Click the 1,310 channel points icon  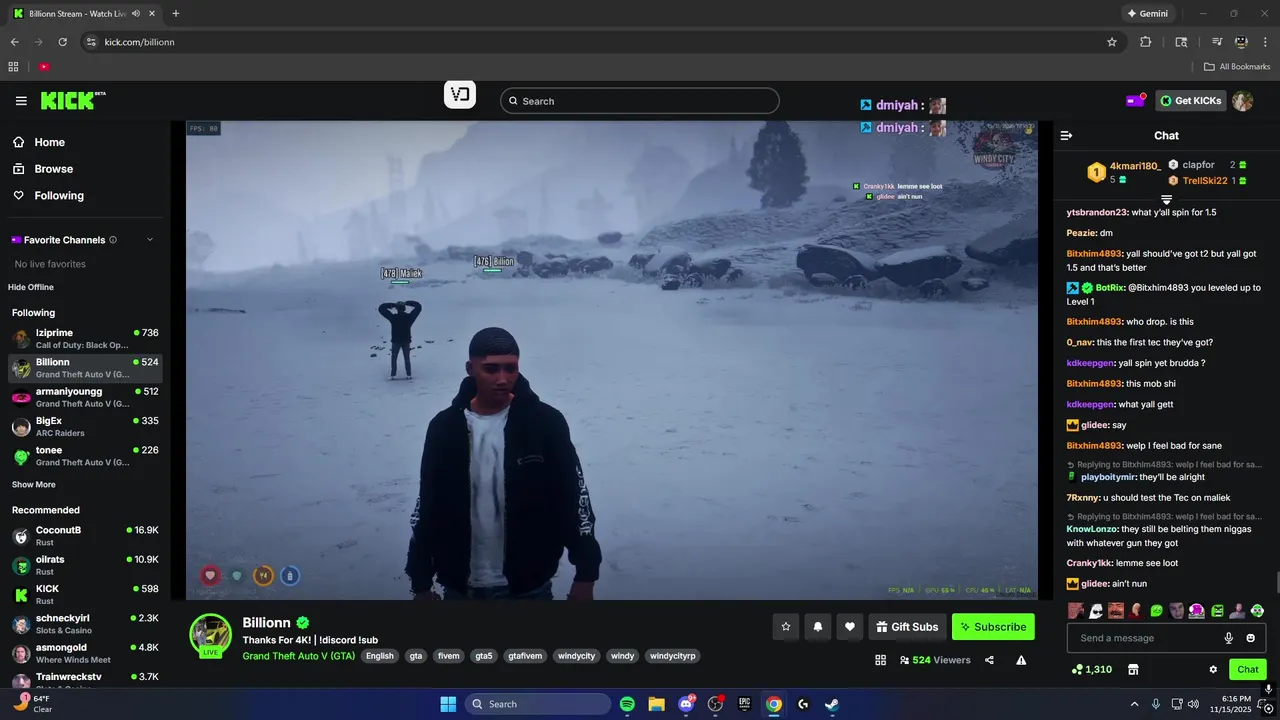(x=1091, y=669)
